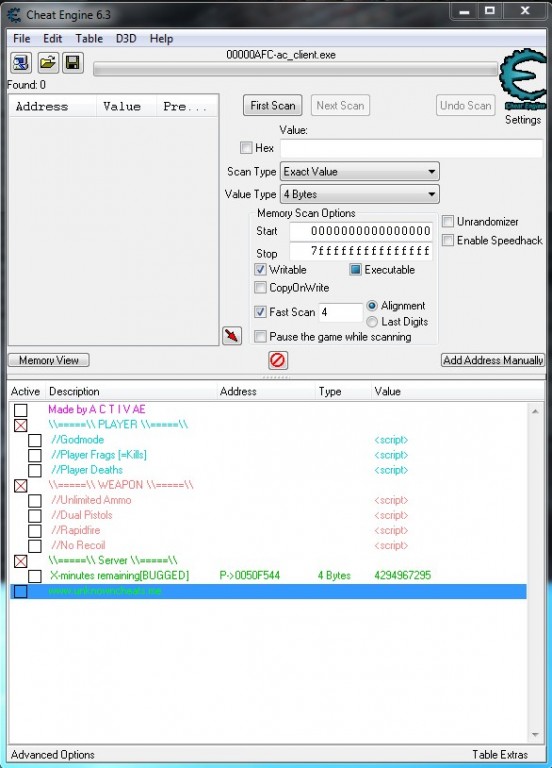This screenshot has width=552, height=768.
Task: Toggle the www.unknowncheats.me row checkbox
Action: pyautogui.click(x=21, y=591)
